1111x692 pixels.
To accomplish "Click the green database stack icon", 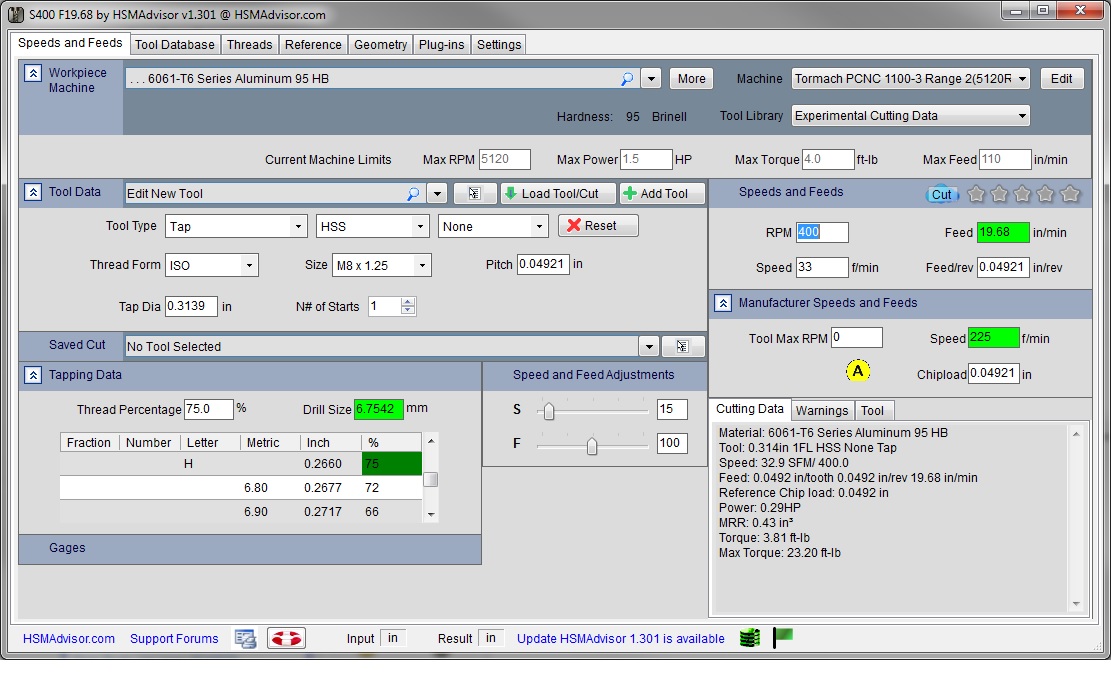I will [x=750, y=638].
